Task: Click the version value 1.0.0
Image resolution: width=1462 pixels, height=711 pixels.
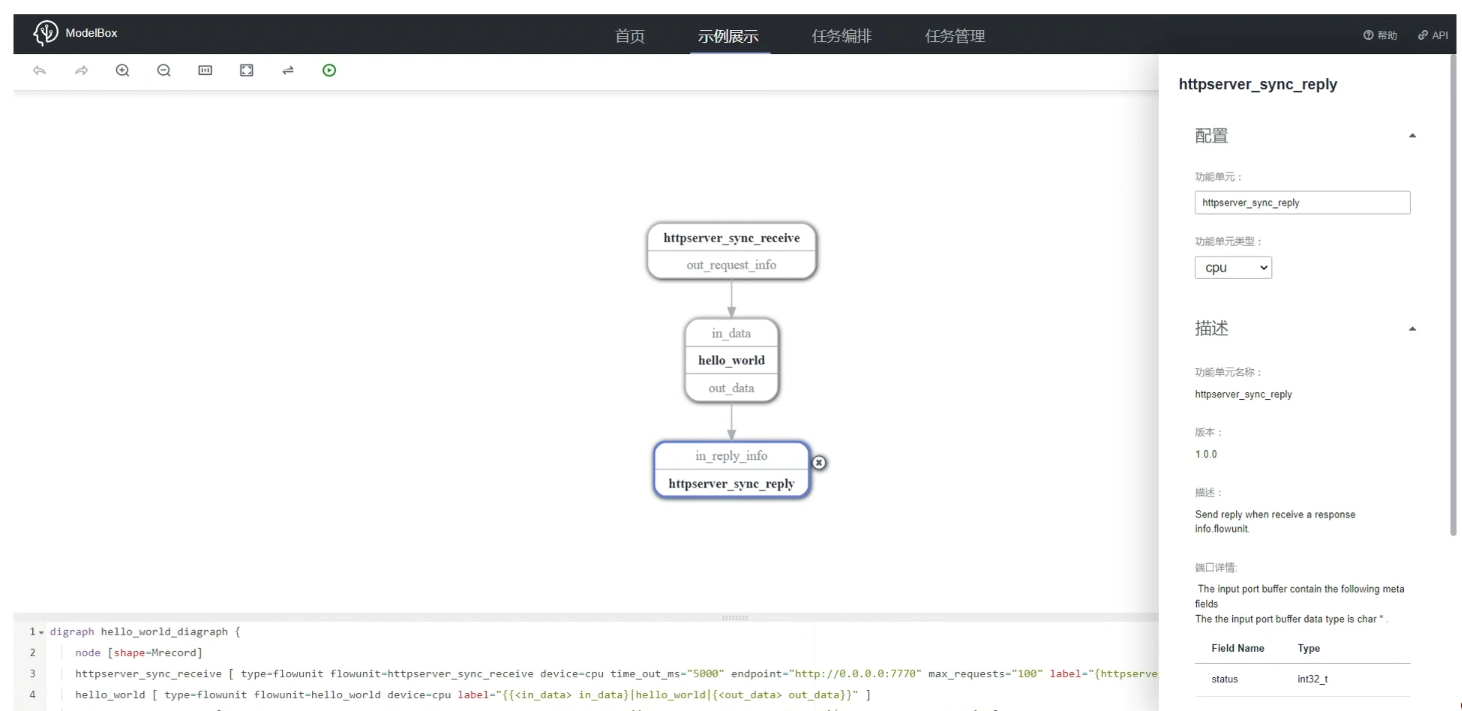Action: tap(1206, 454)
